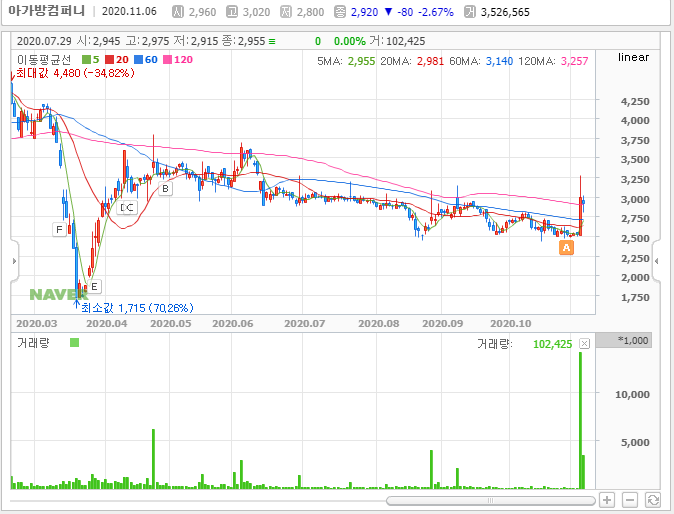
Task: Click the chart refresh reset icon
Action: 653,500
